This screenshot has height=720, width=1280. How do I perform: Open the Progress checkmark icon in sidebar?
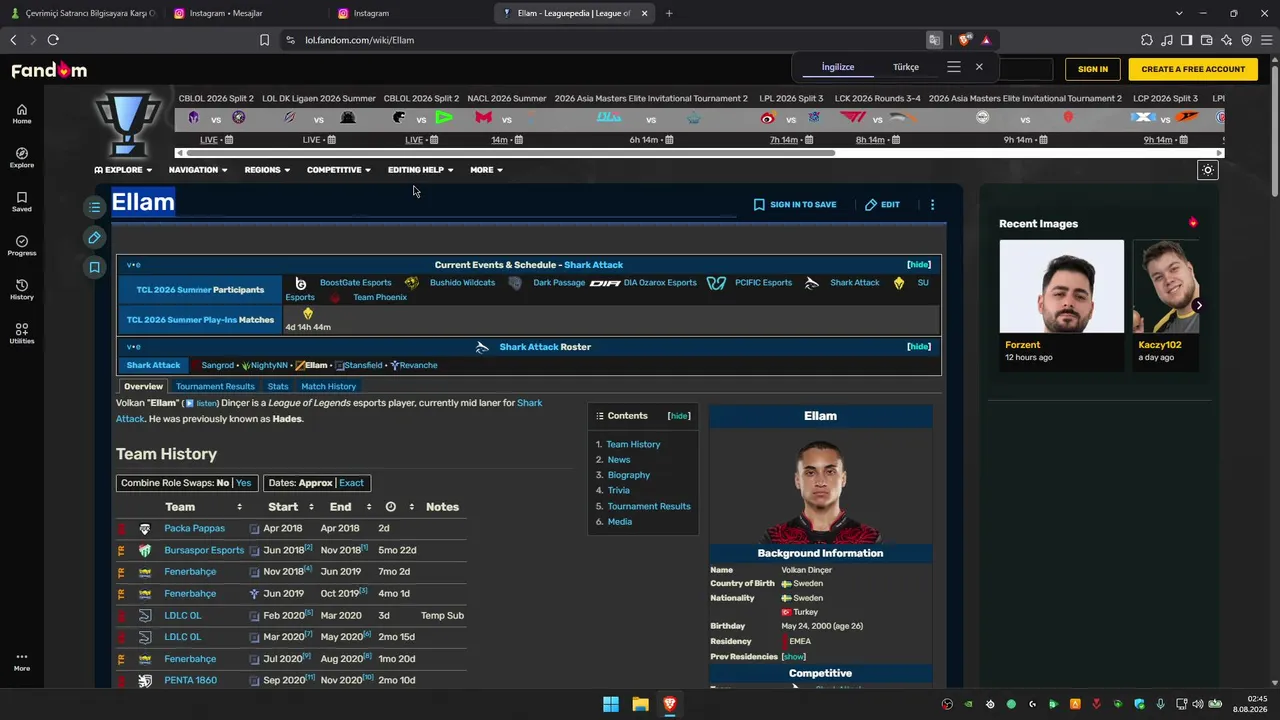[22, 246]
